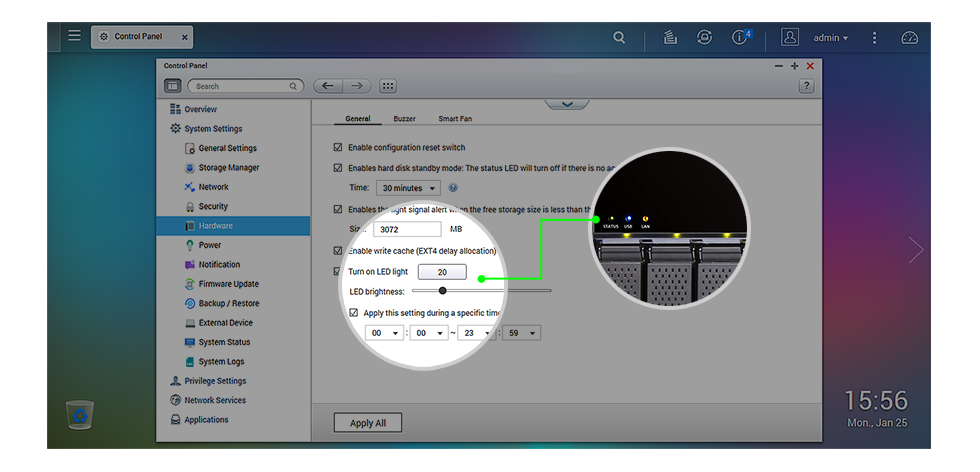Open the 30 minutes time dropdown
This screenshot has height=472, width=980.
(x=408, y=188)
